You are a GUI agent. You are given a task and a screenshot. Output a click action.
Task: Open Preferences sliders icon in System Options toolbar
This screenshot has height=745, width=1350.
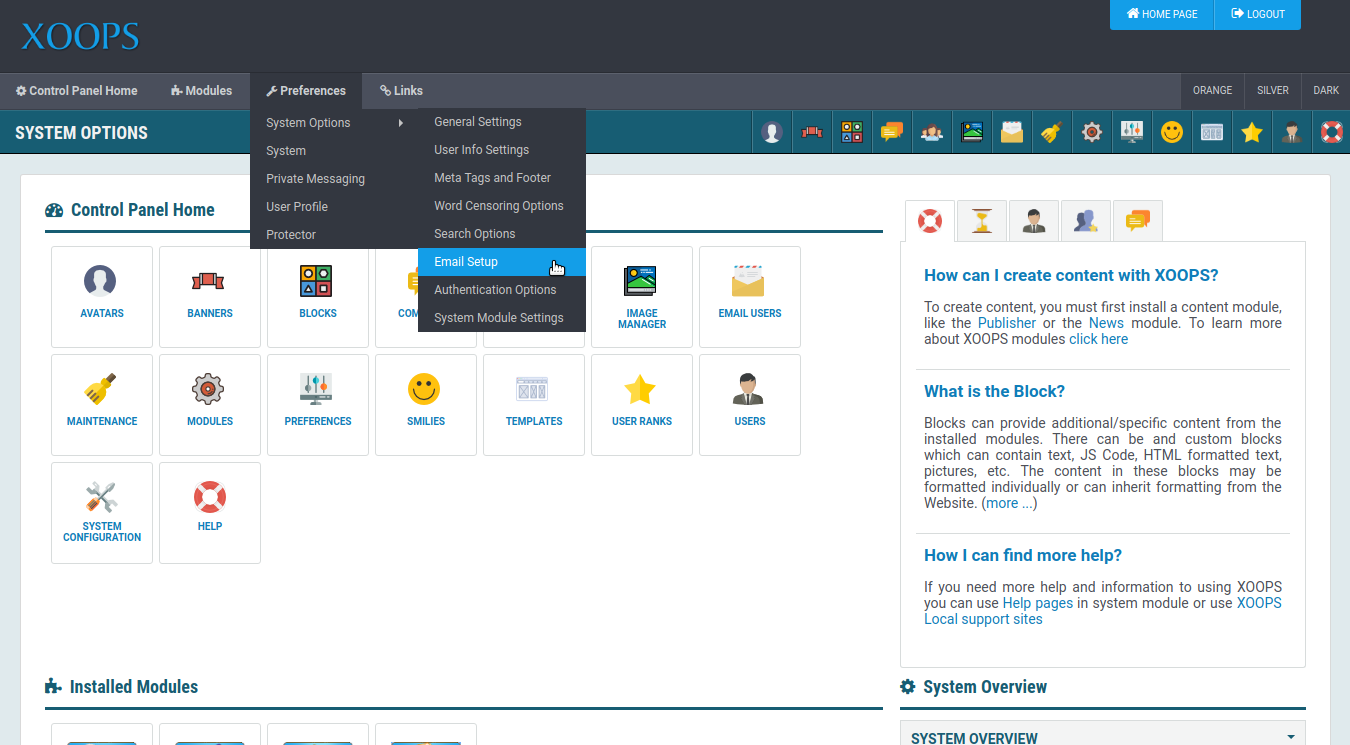point(1132,132)
